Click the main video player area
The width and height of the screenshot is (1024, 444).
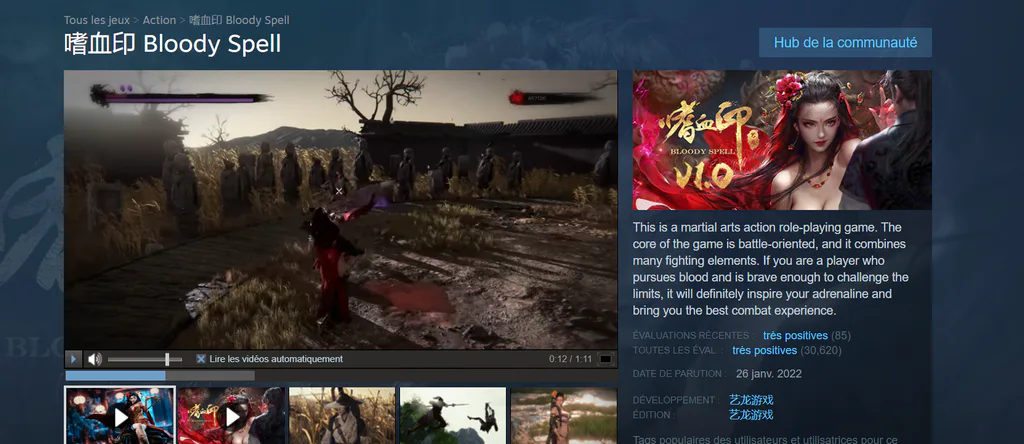[340, 210]
